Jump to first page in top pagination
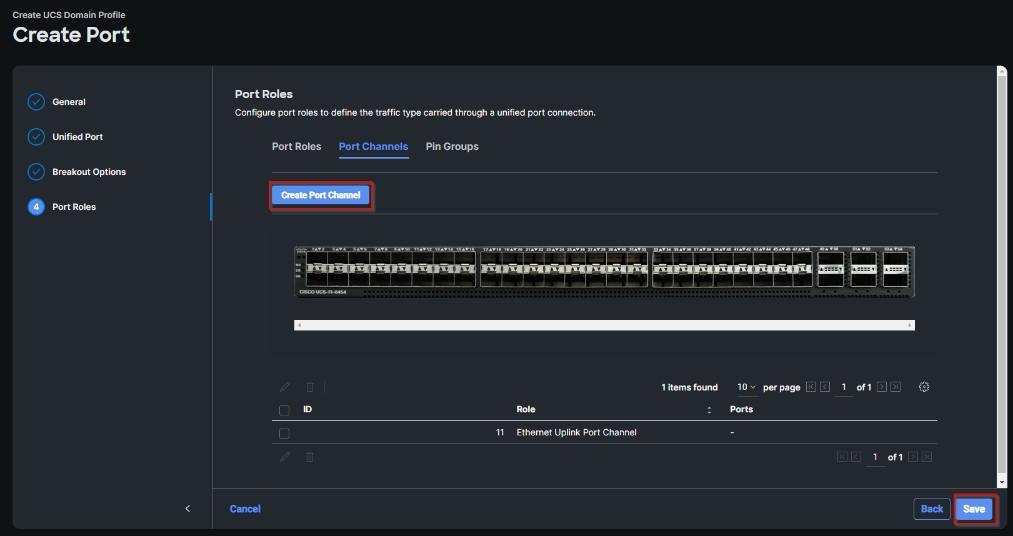 tap(811, 387)
